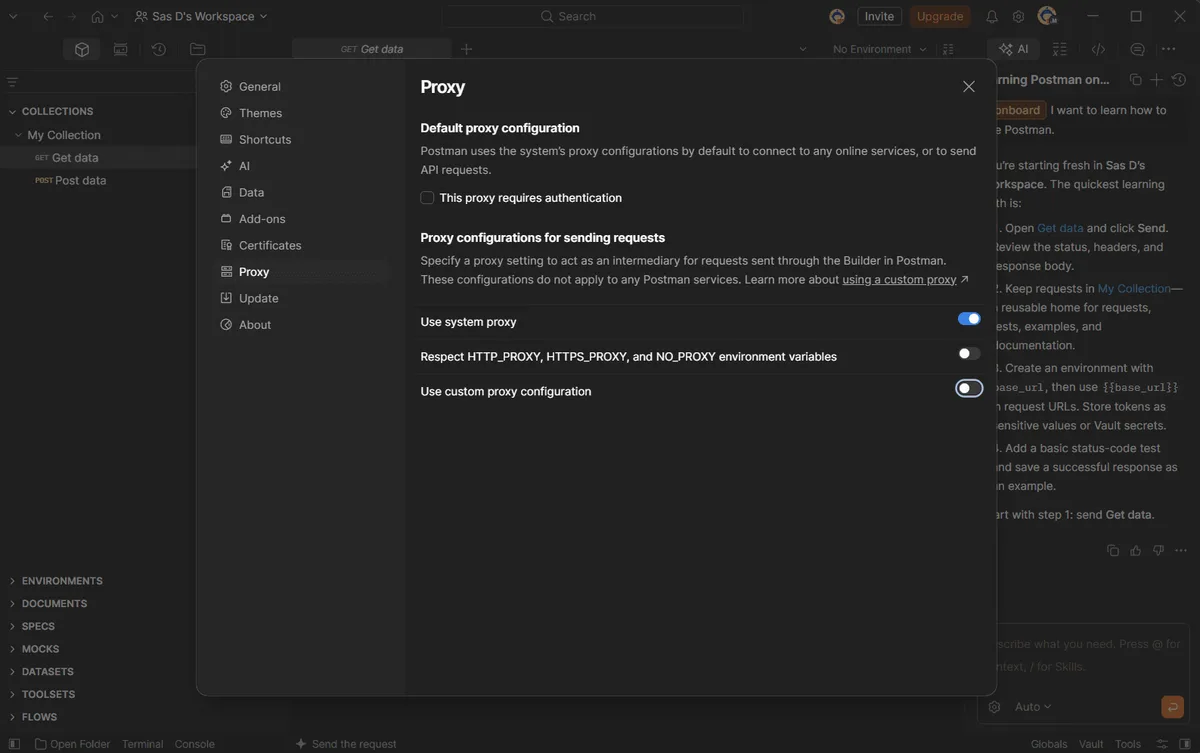Enable Use custom proxy configuration toggle
Screen dimensions: 1200x753
(969, 388)
